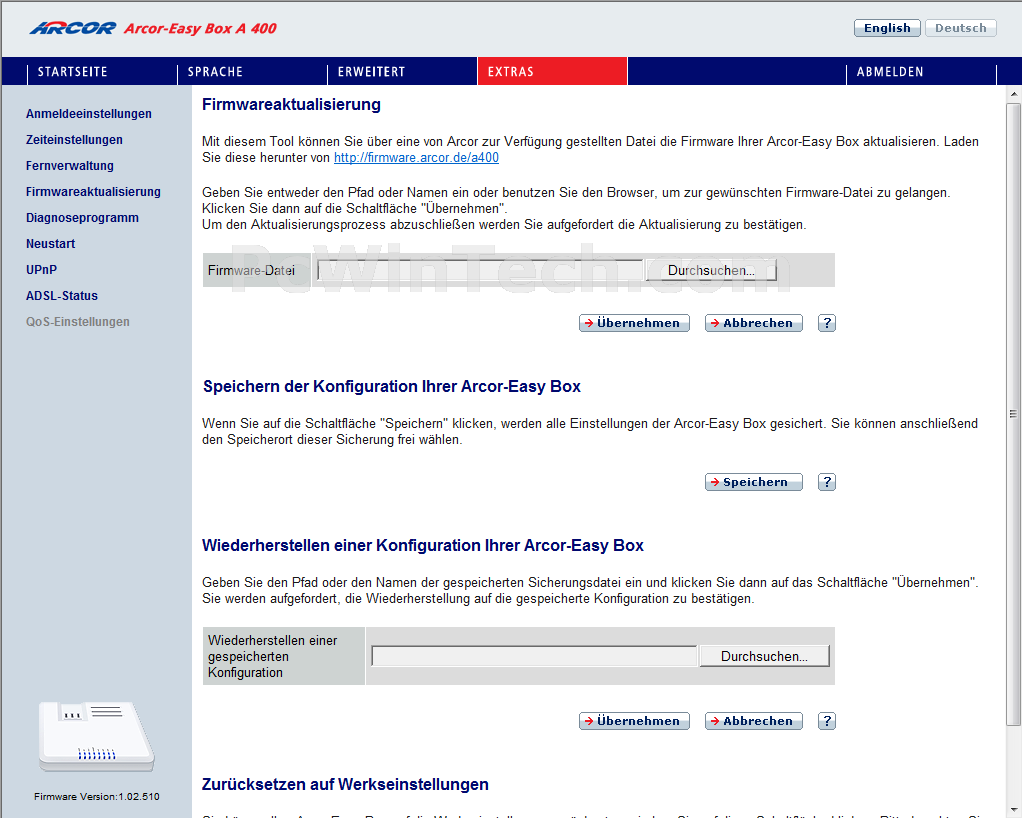The width and height of the screenshot is (1022, 818).
Task: Save configuration with Speichern button
Action: (753, 482)
